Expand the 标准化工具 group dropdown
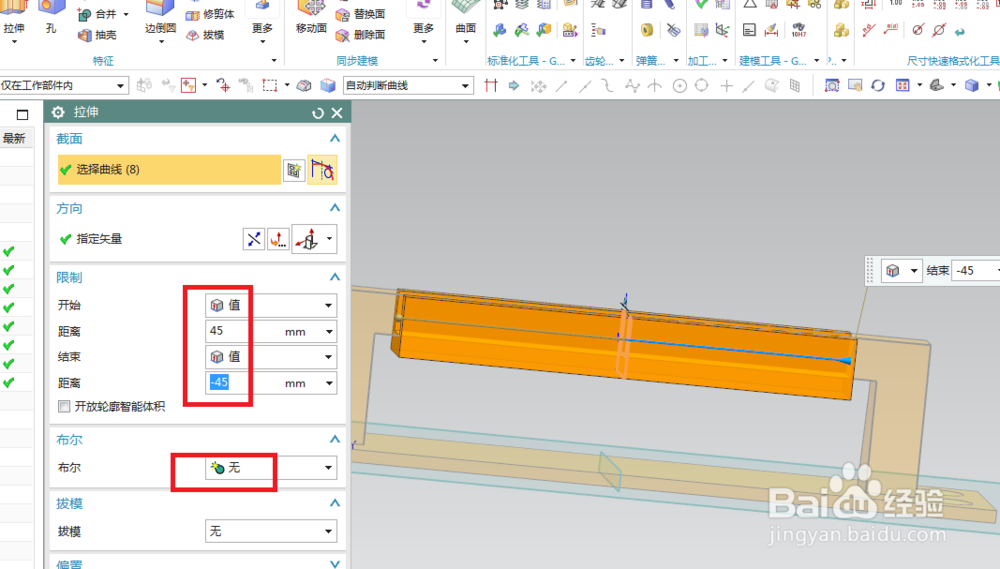 (573, 61)
